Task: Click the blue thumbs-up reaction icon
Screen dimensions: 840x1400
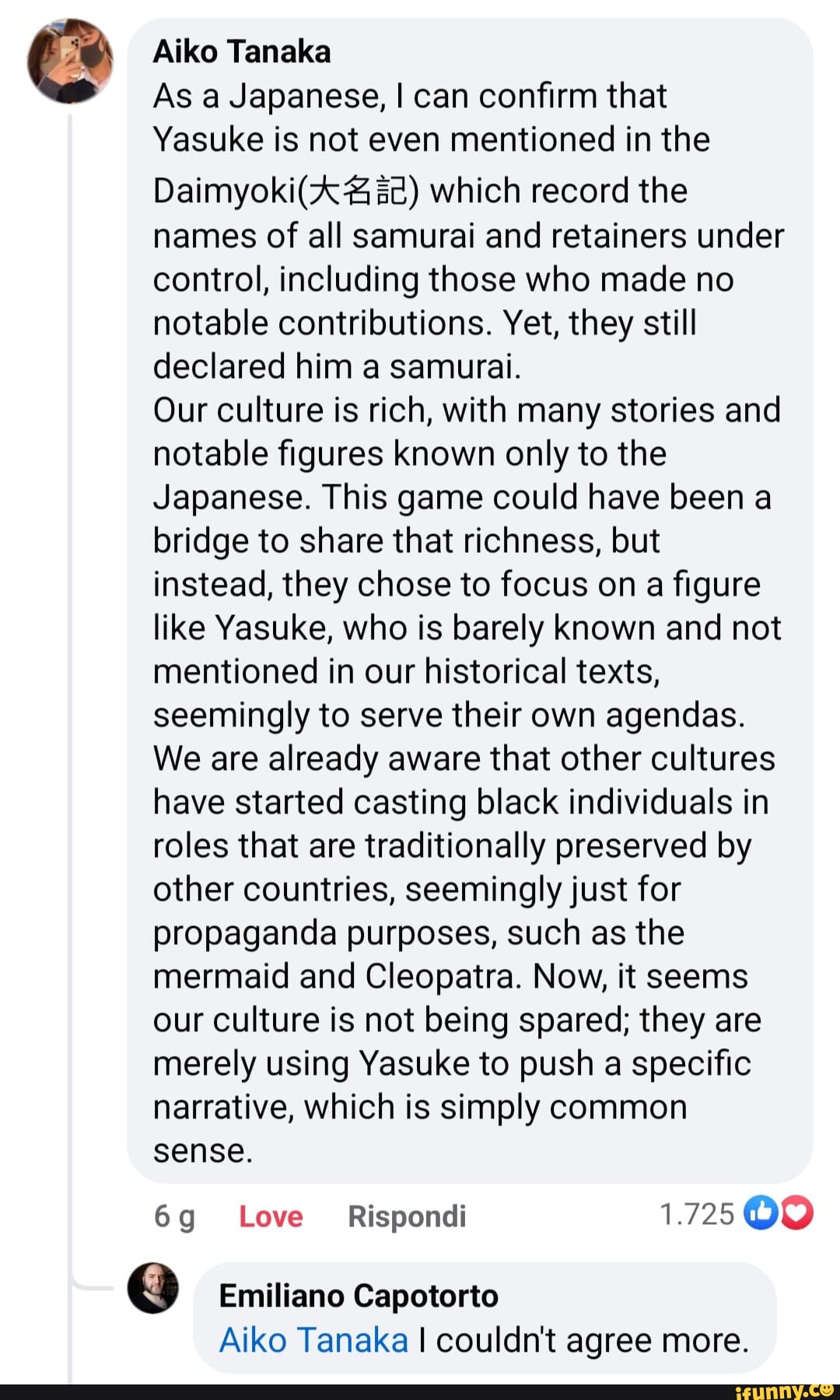Action: point(760,1213)
